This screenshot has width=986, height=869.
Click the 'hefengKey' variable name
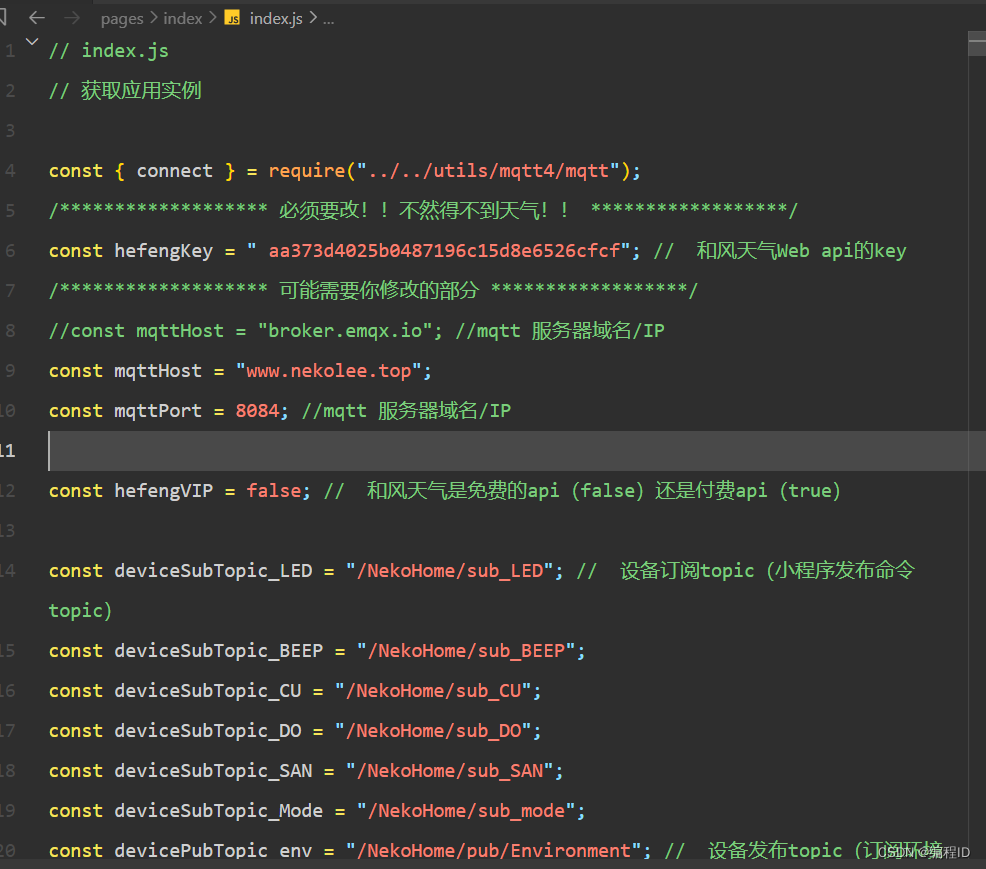pos(163,251)
